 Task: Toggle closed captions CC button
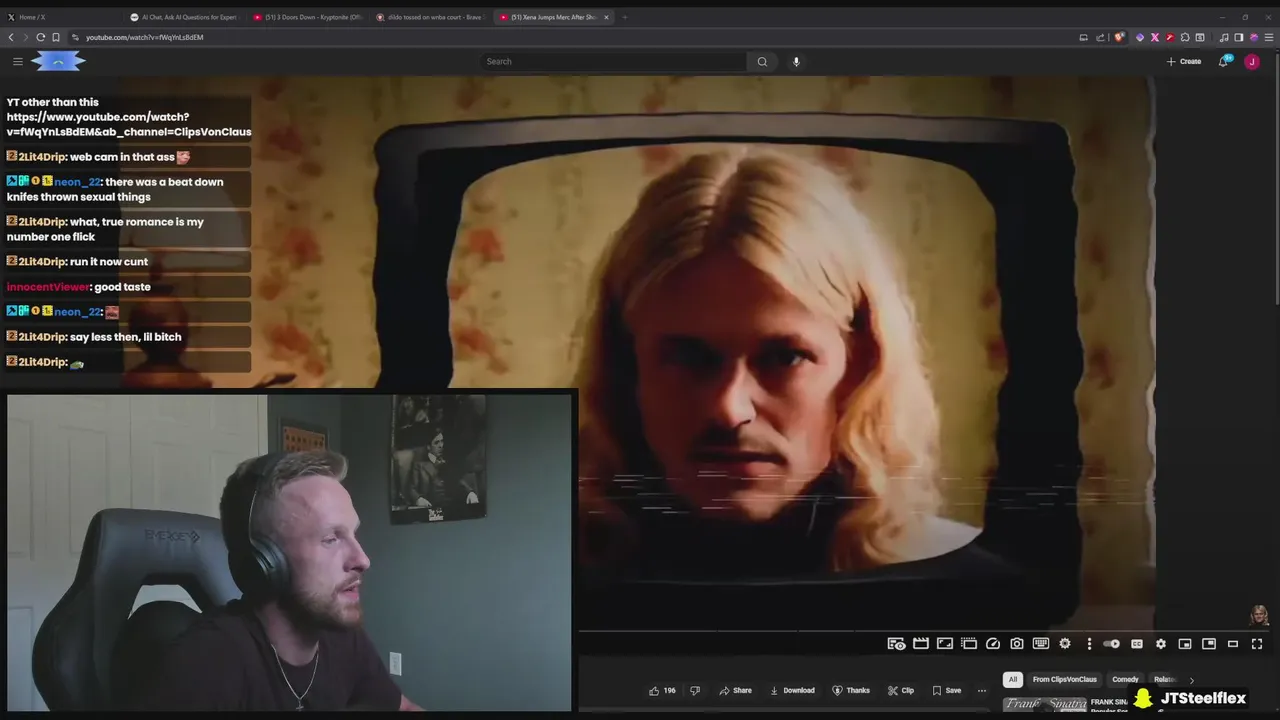(x=1137, y=644)
